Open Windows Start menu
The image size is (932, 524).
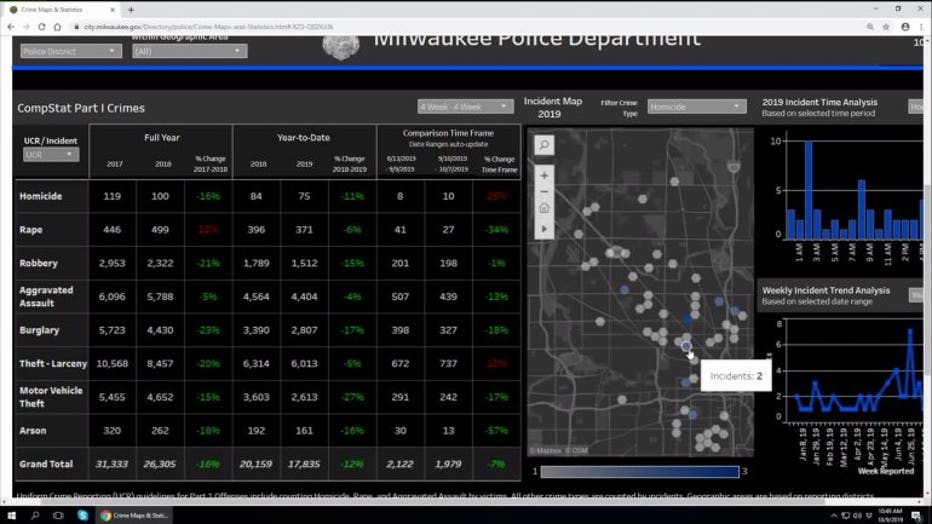[11, 515]
